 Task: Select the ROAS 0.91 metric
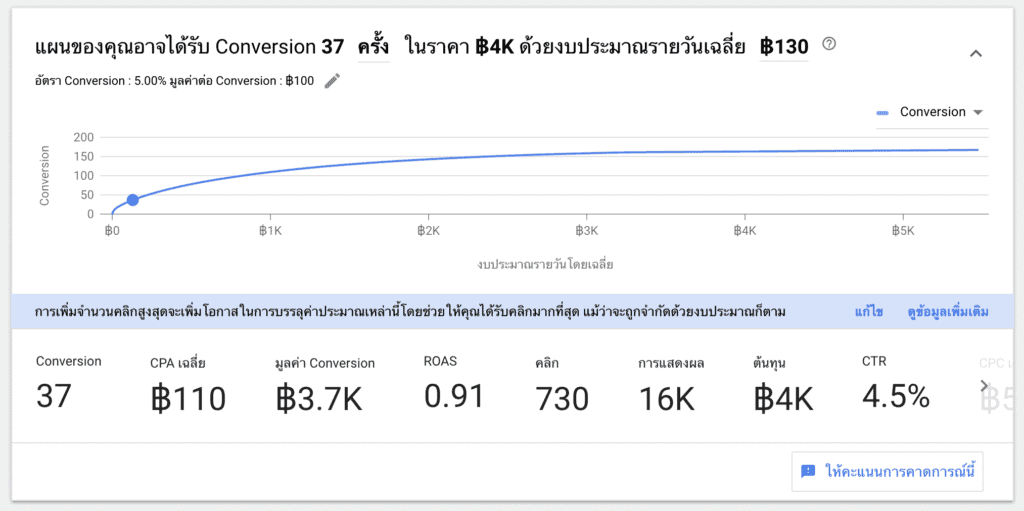[x=454, y=395]
